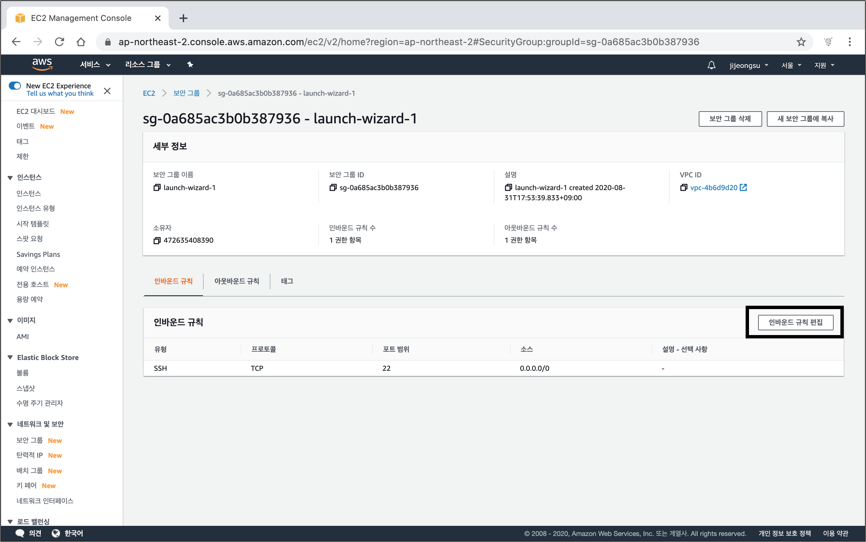Viewport: 866px width, 542px height.
Task: Open 스냅샷 in sidebar
Action: (25, 388)
